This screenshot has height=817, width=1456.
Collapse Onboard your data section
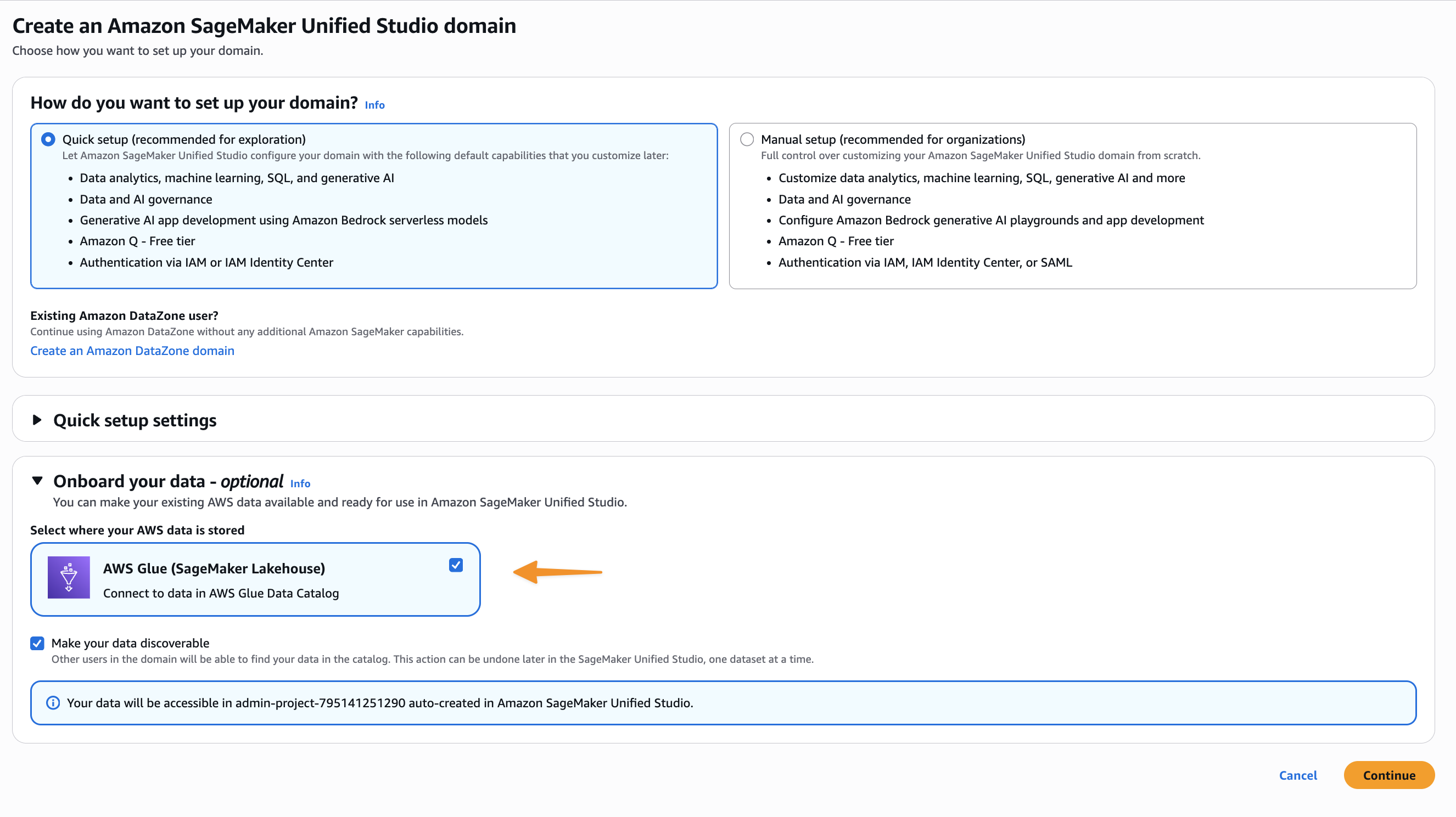pos(37,481)
